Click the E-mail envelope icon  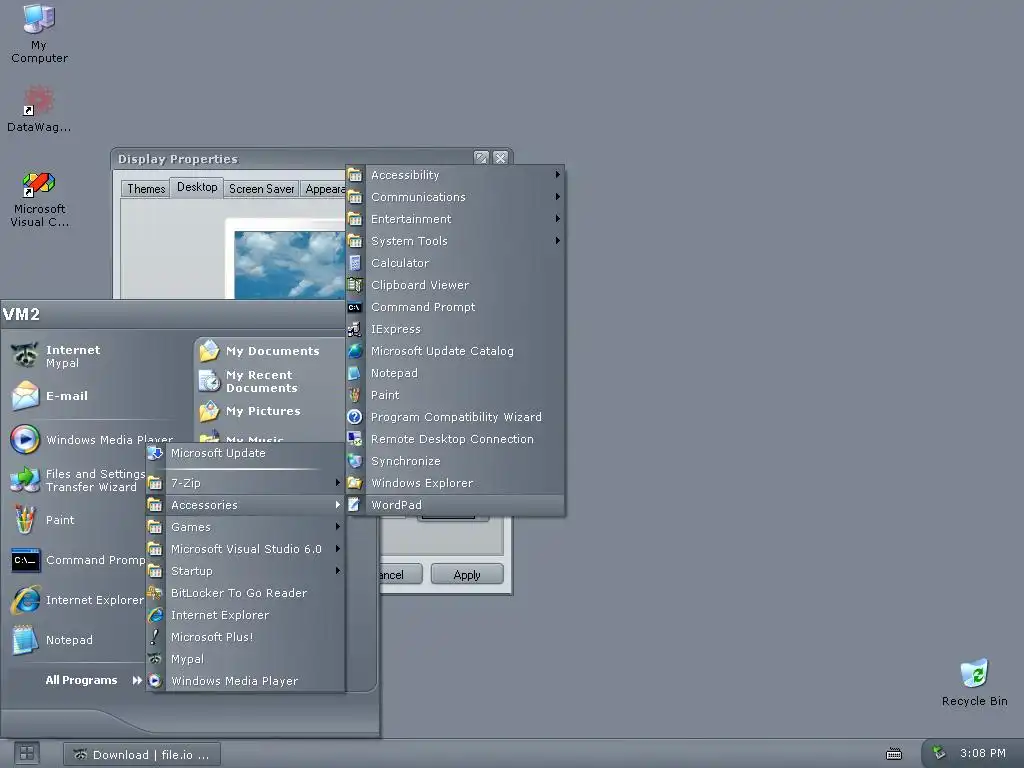coord(25,396)
